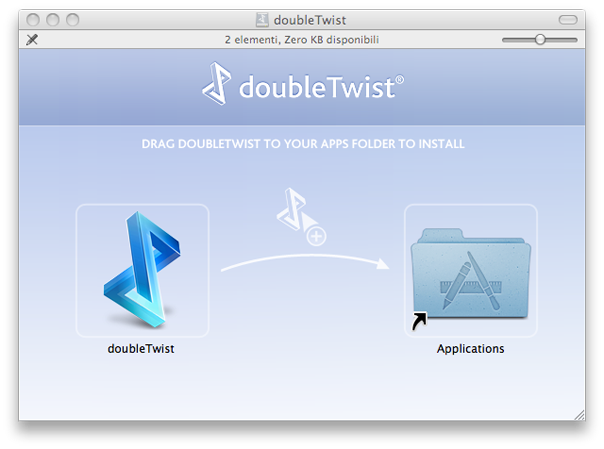The image size is (604, 449).
Task: Click the window resize grip corner
Action: (578, 413)
